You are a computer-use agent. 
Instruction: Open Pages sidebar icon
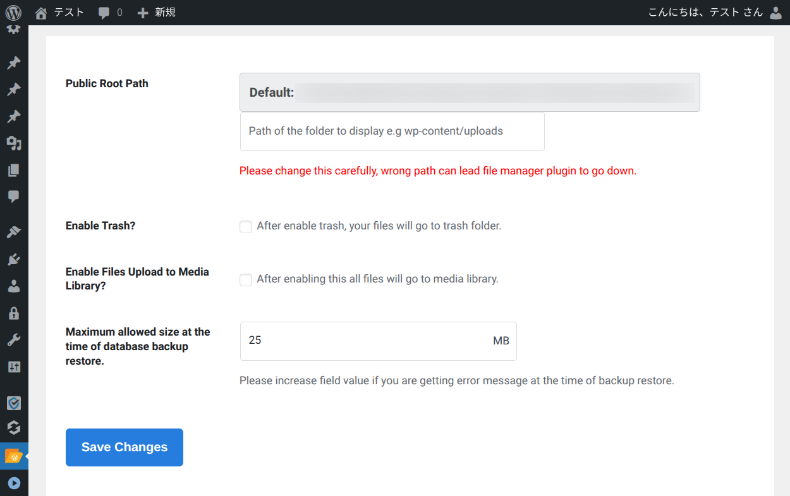click(x=14, y=170)
